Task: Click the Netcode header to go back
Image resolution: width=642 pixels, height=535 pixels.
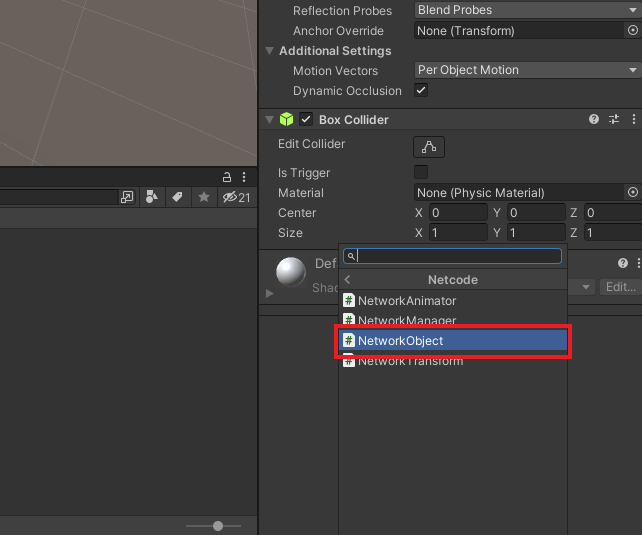Action: point(453,280)
